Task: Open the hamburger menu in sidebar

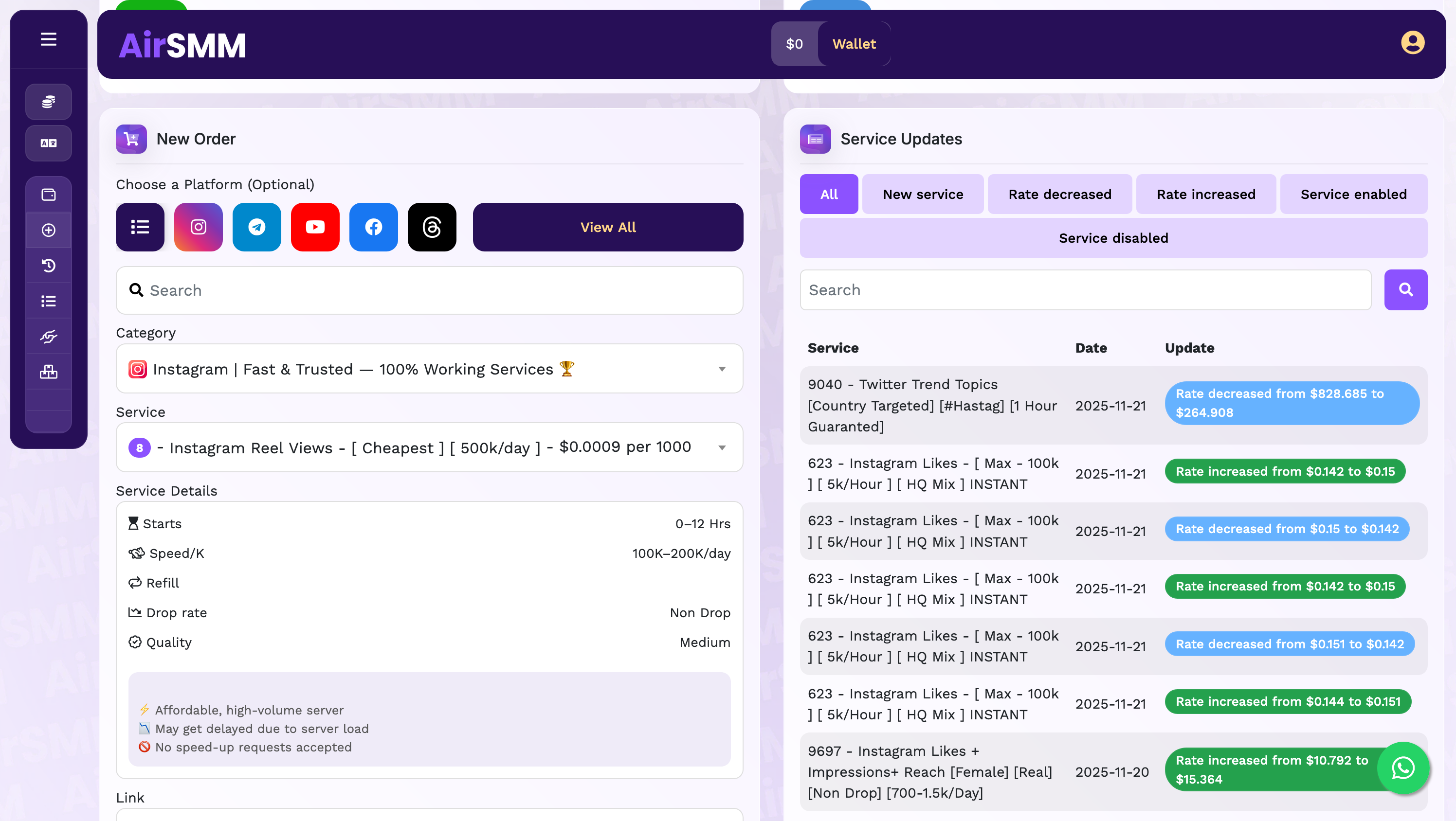Action: pyautogui.click(x=49, y=39)
